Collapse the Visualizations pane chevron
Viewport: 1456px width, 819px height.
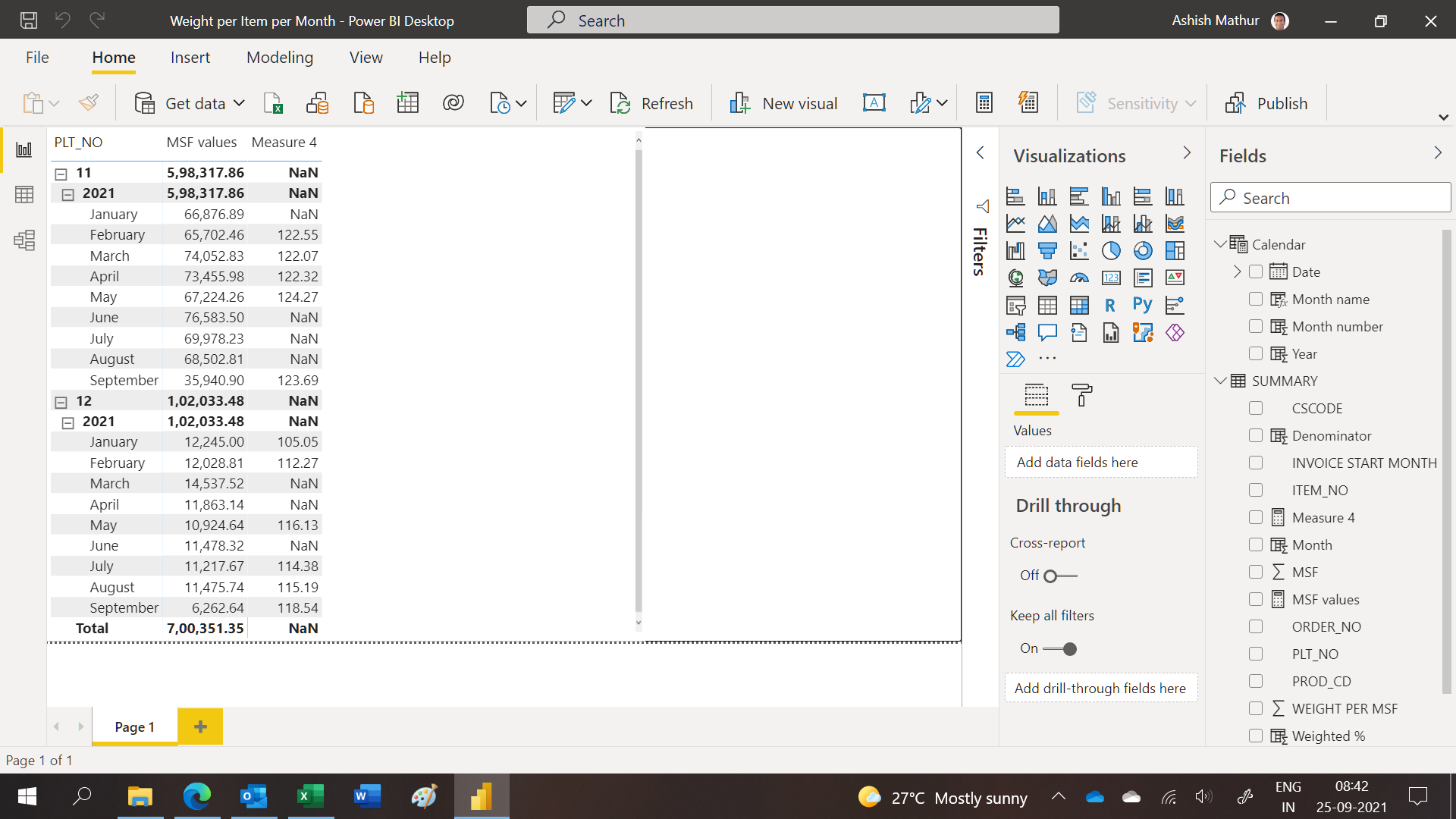click(x=1187, y=153)
